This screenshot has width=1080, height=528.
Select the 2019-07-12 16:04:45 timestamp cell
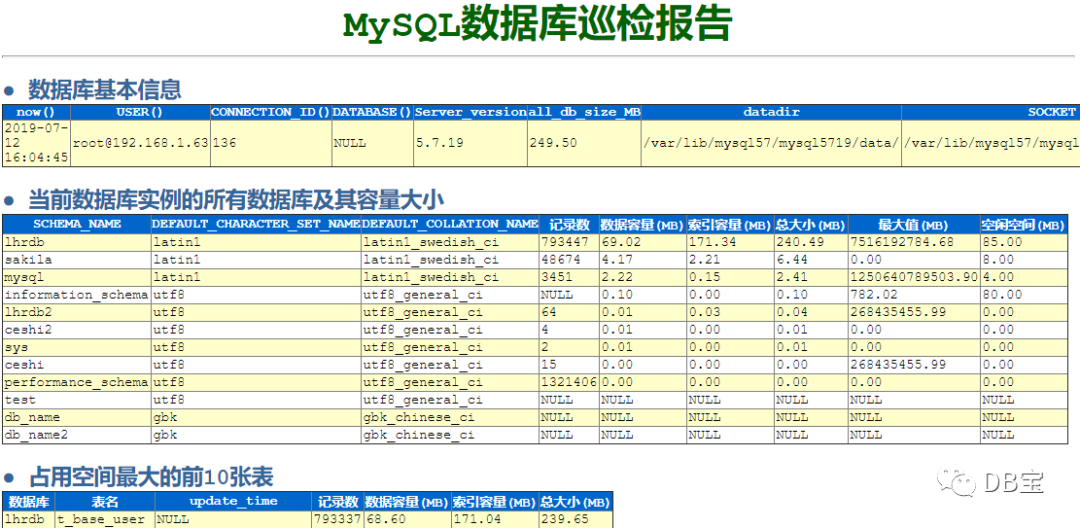(x=37, y=143)
